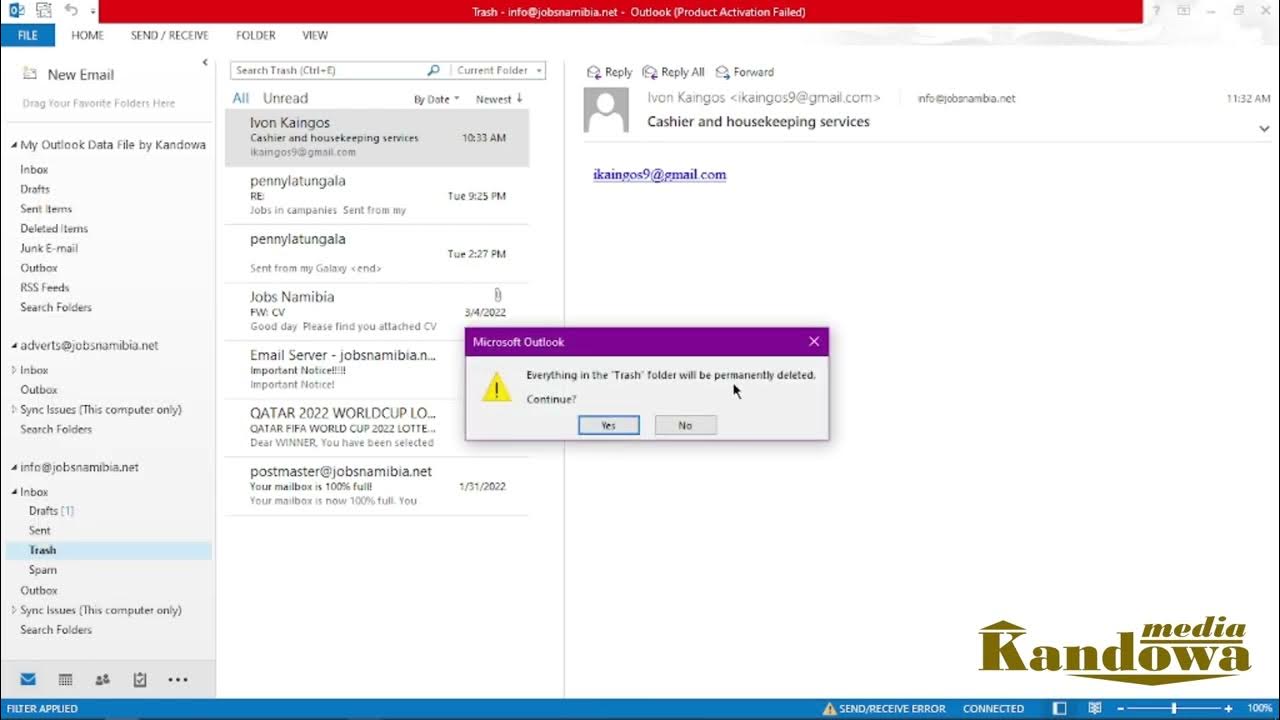
Task: Open the HOME ribbon tab
Action: [88, 35]
